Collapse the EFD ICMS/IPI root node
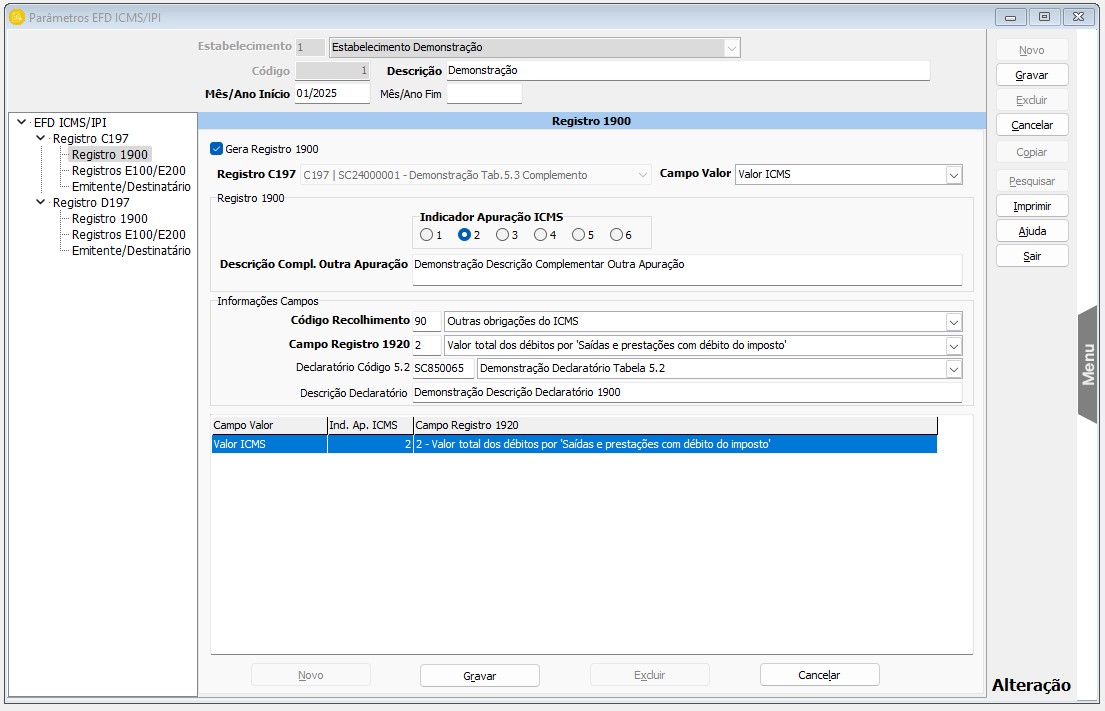The image size is (1105, 711). tap(22, 123)
